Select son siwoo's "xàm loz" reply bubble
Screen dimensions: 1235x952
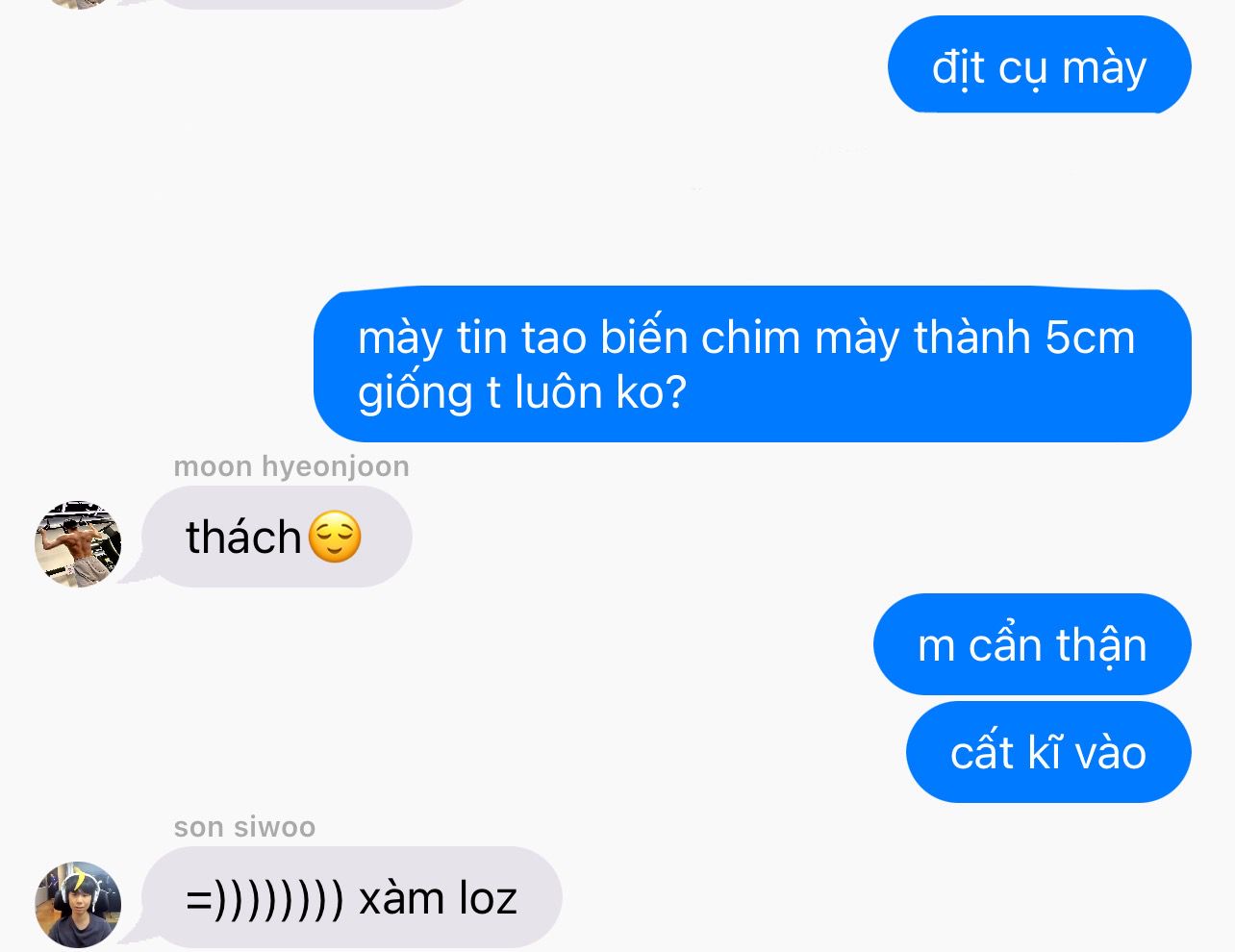(352, 897)
